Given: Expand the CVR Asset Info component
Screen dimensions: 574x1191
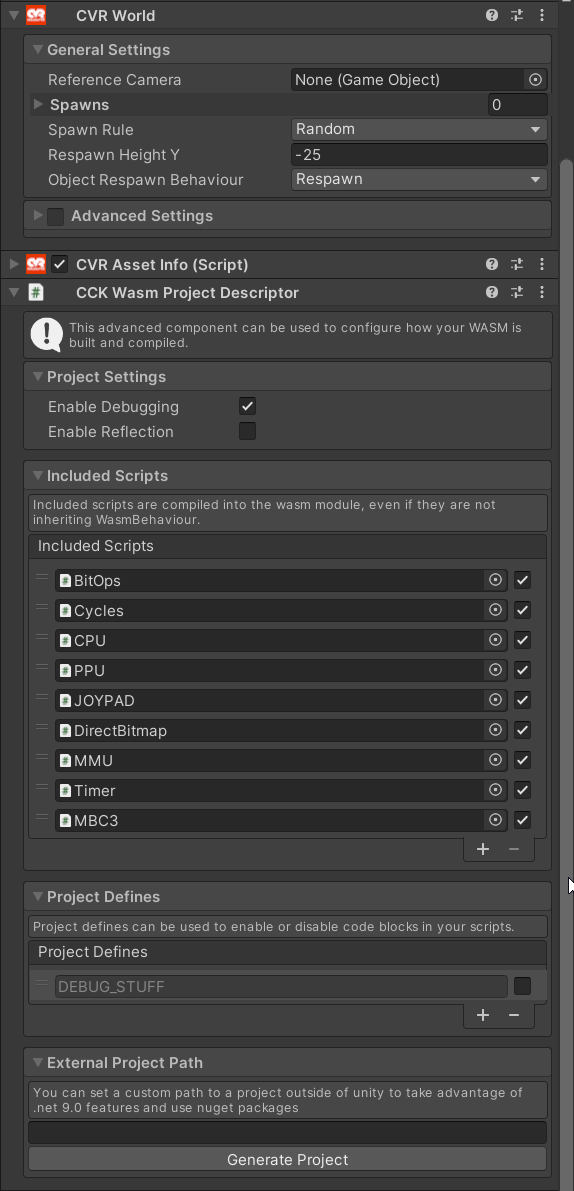Looking at the screenshot, I should pyautogui.click(x=14, y=264).
